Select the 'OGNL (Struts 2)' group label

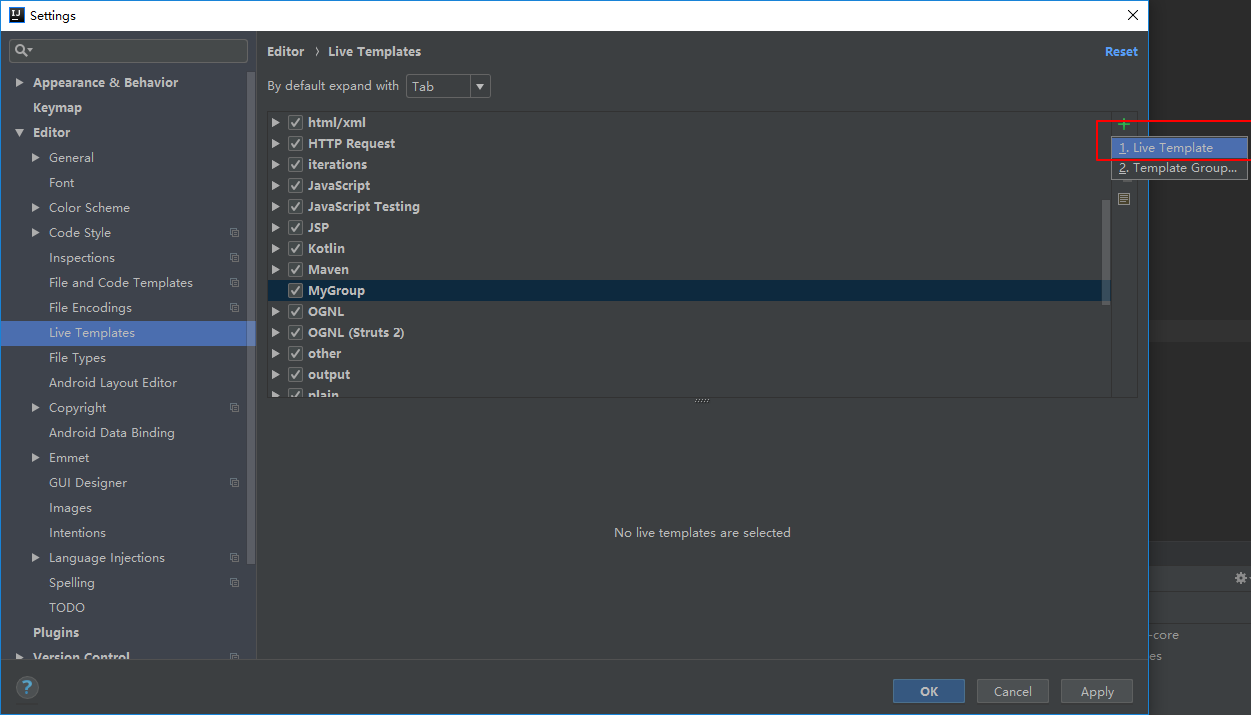[x=356, y=332]
